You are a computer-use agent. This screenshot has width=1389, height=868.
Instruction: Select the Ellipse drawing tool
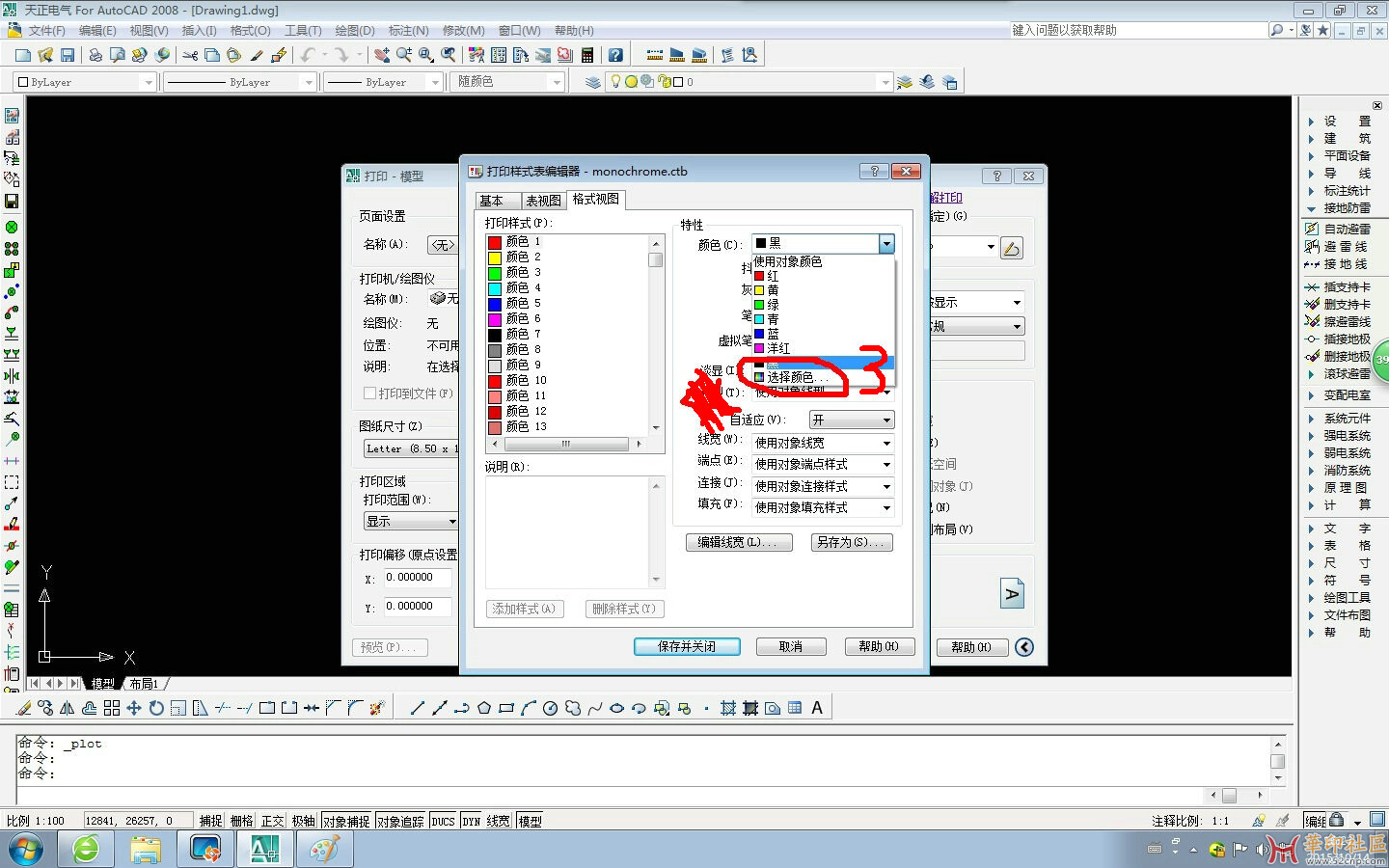coord(617,708)
